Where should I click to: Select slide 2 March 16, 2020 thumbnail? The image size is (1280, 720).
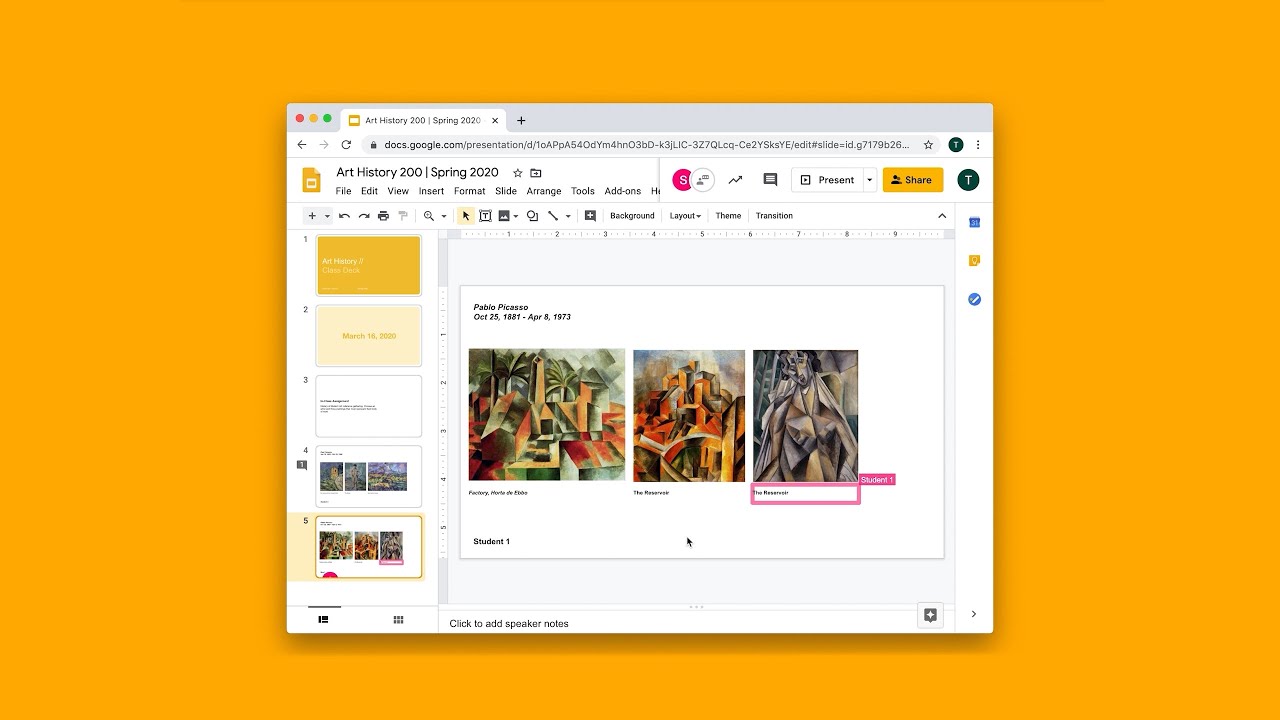[x=369, y=336]
